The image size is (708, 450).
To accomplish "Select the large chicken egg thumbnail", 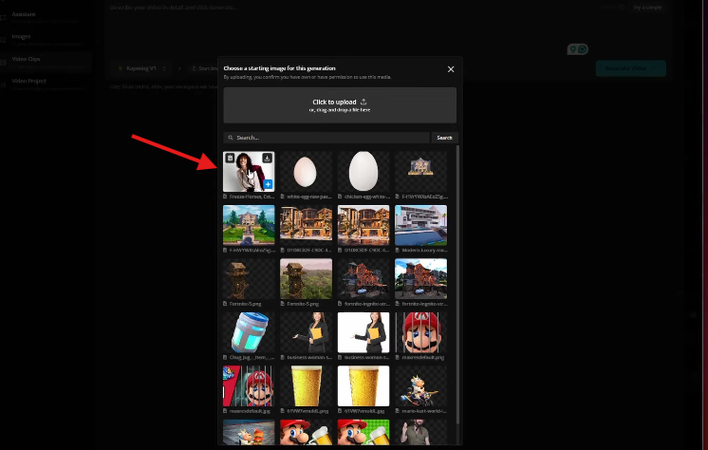I will click(363, 172).
